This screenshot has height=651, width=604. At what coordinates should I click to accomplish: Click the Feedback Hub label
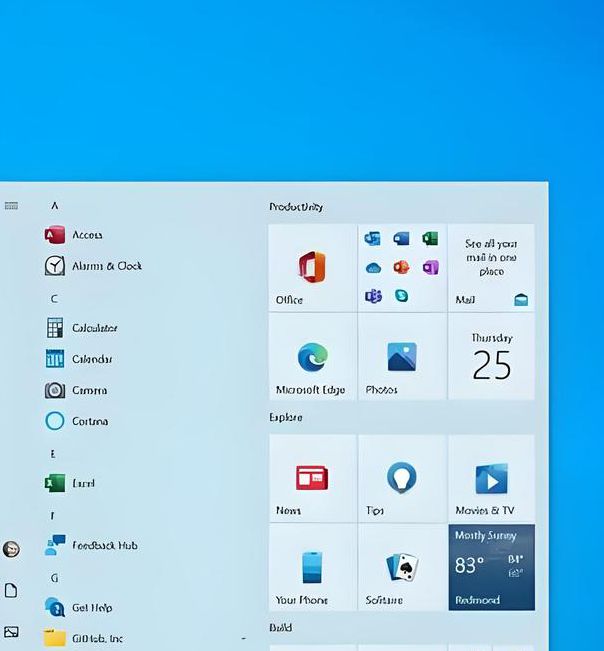coord(105,545)
